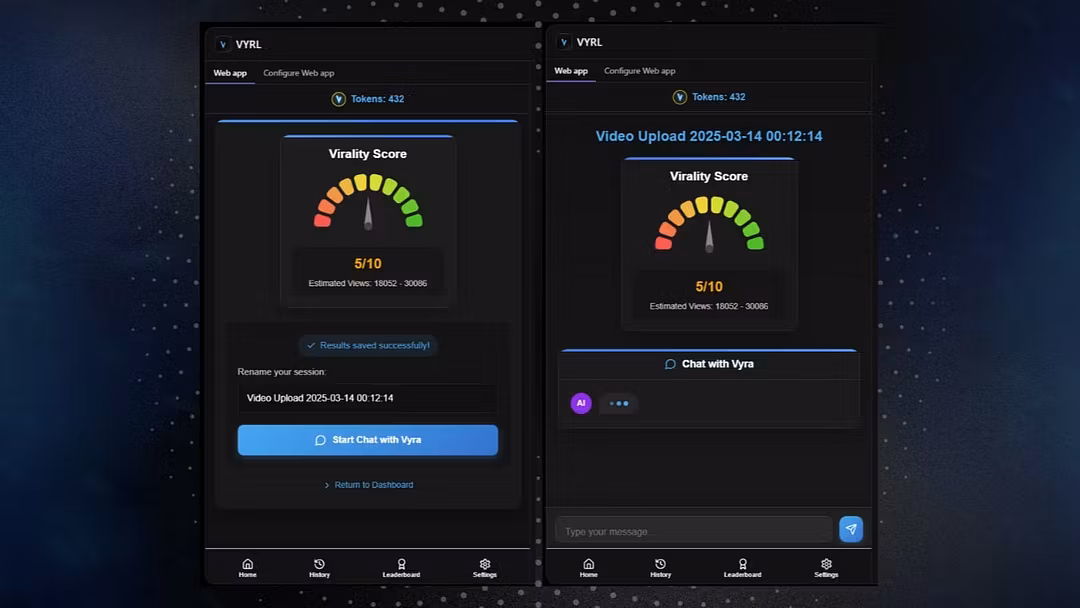Click the VYRL logo in left panel
1080x608 pixels.
pos(222,44)
